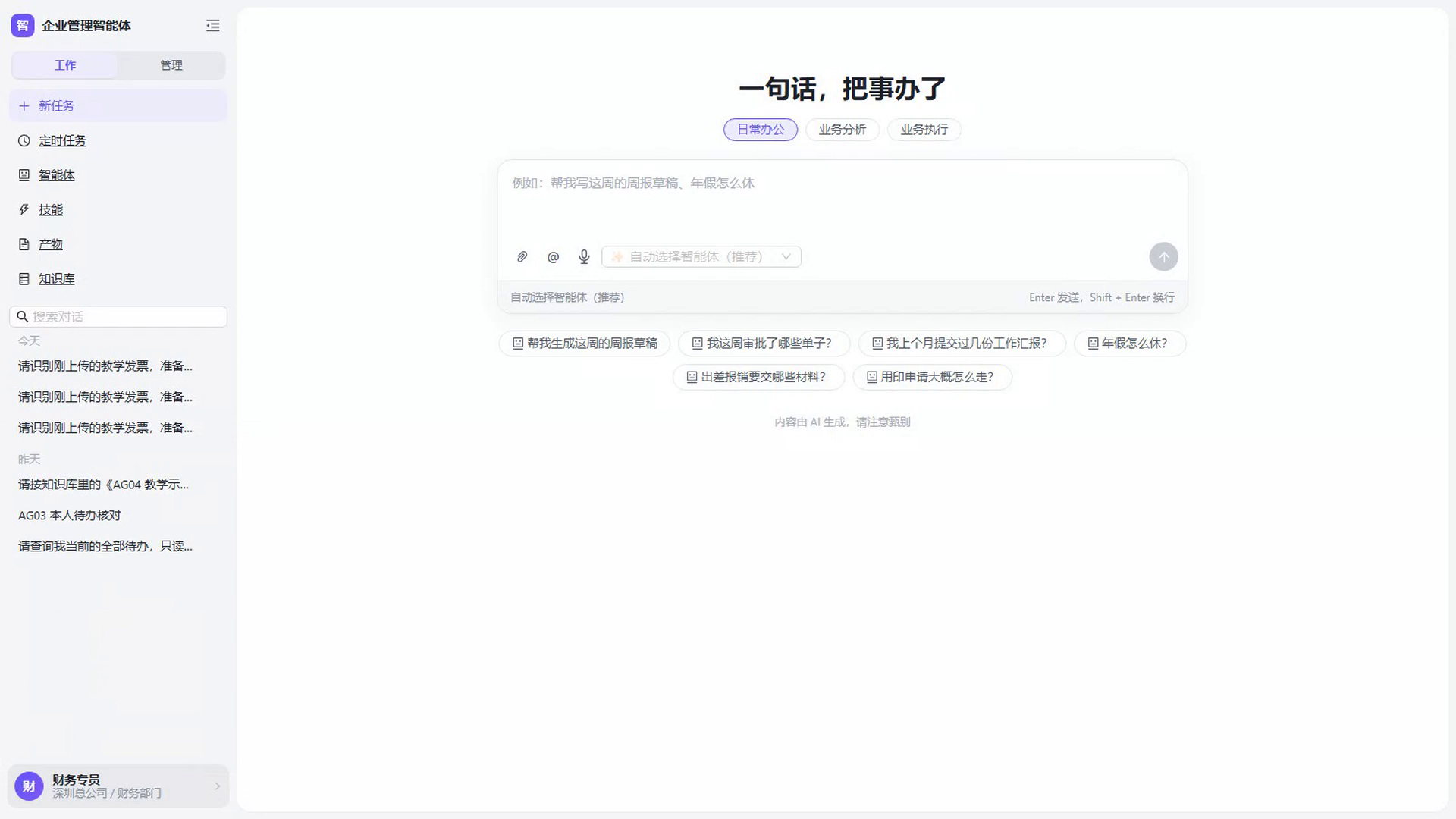
Task: Click suggestion 我上个月提交过几份工作汇报?
Action: point(962,344)
